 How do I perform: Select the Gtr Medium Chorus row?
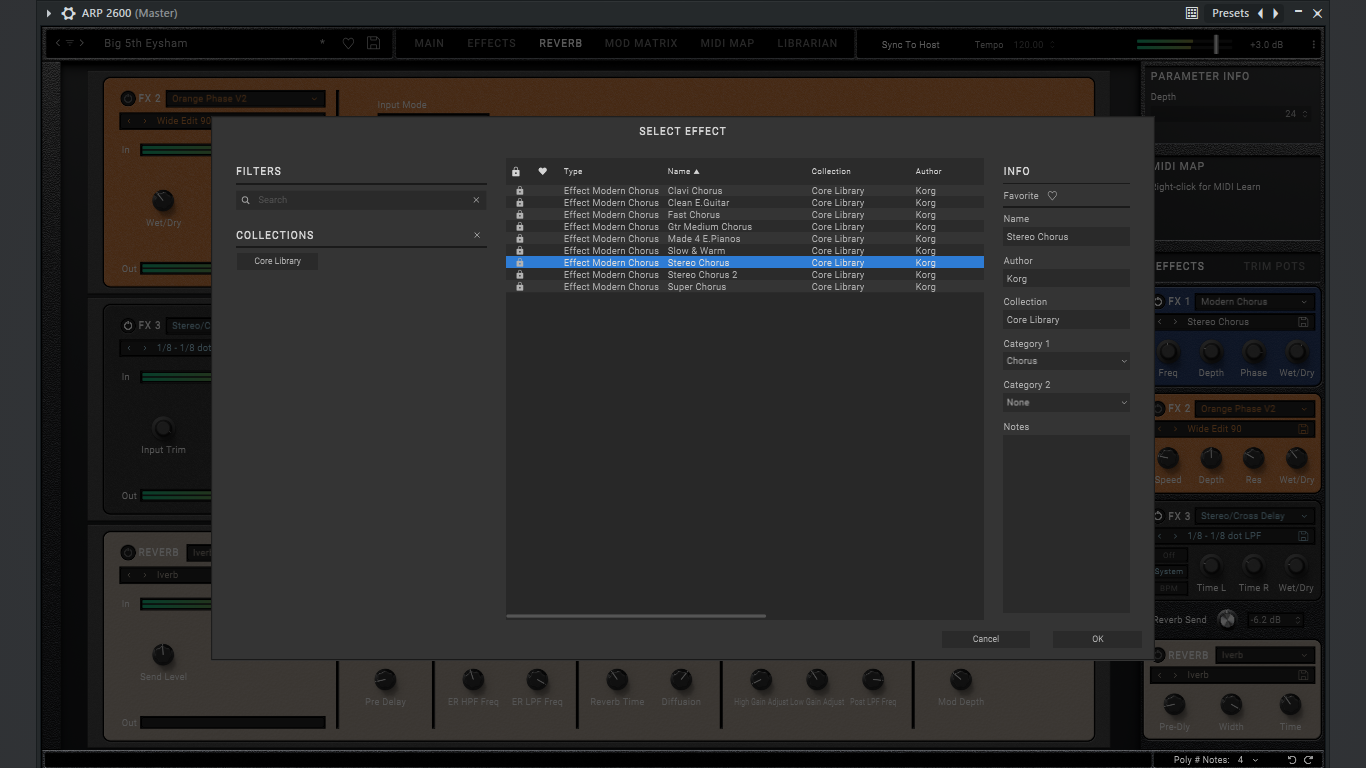745,227
